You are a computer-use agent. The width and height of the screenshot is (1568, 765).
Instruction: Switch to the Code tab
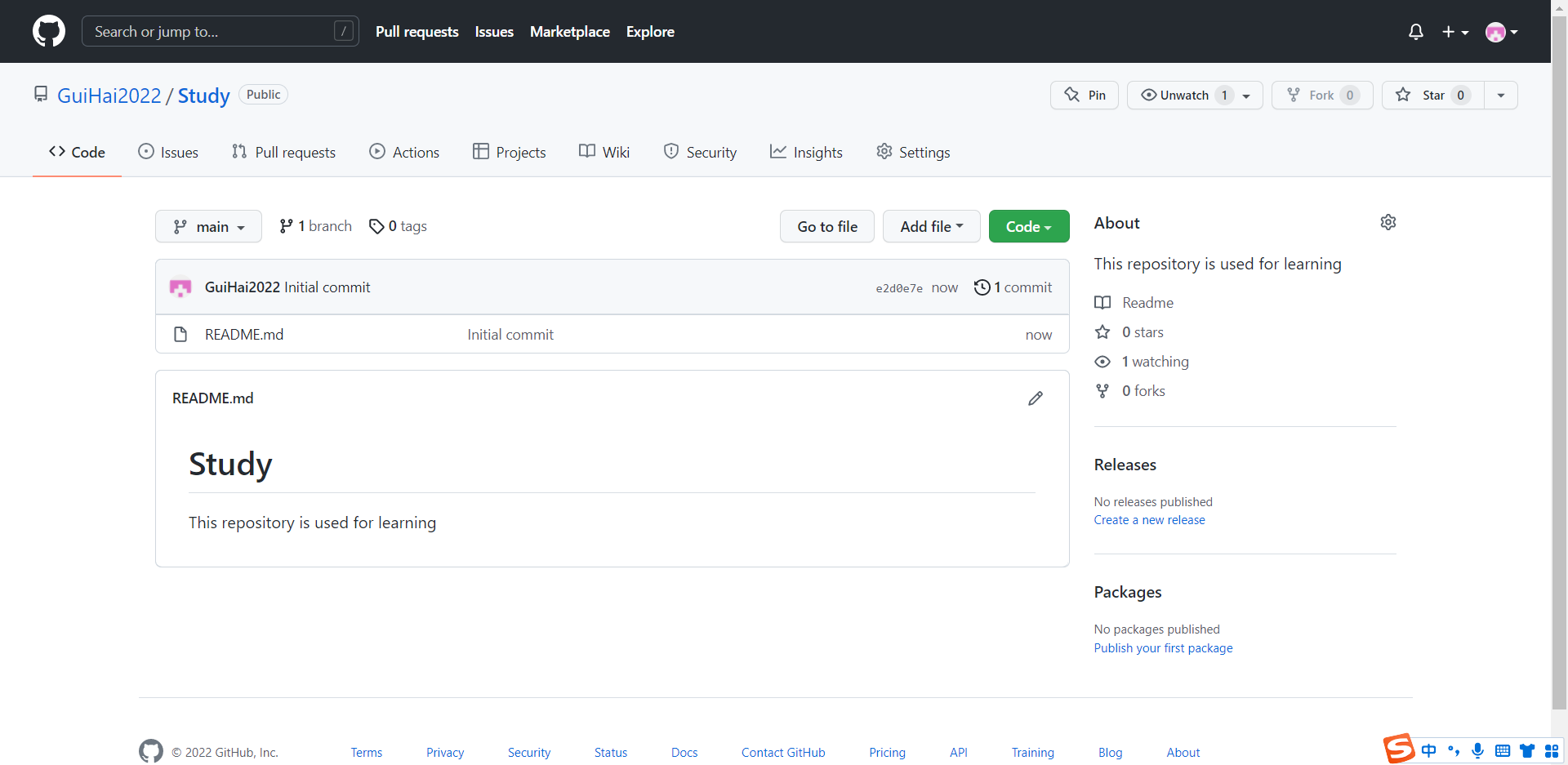point(77,152)
